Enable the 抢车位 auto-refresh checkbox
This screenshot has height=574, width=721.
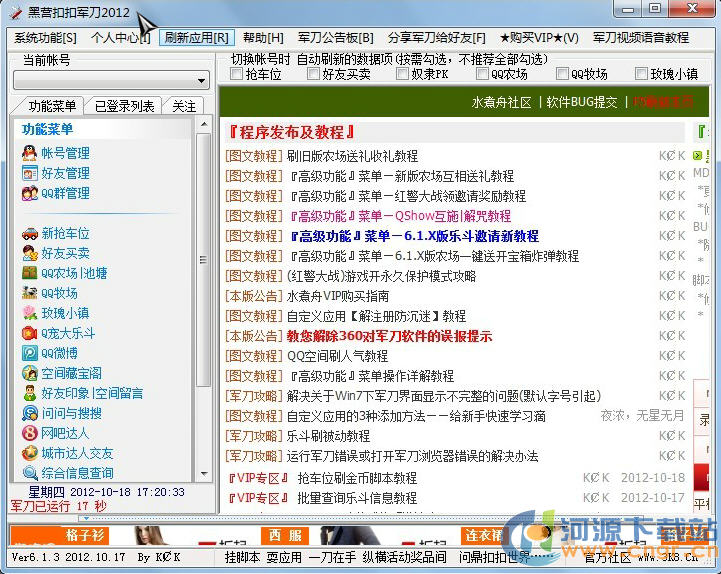[x=236, y=74]
